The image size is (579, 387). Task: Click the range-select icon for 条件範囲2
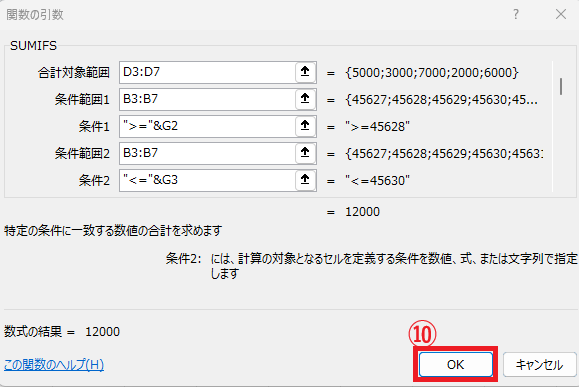tap(305, 153)
